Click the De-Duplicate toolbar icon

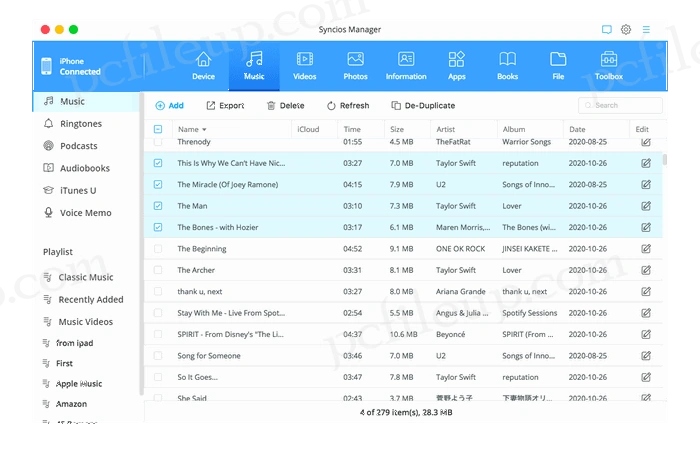tap(396, 105)
